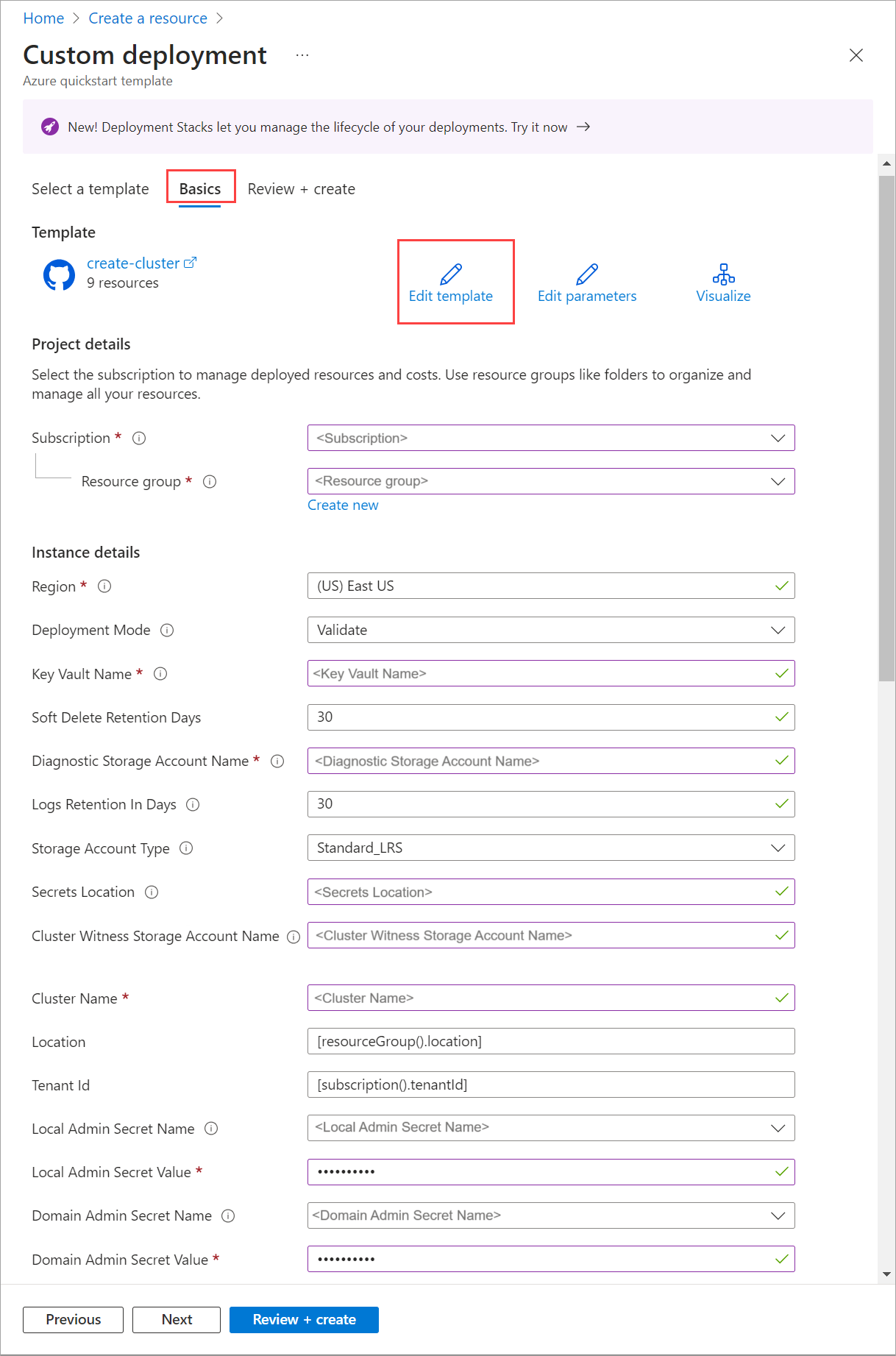Screen dimensions: 896x1356
Task: Click the ellipsis next to Custom deployment
Action: 302,55
